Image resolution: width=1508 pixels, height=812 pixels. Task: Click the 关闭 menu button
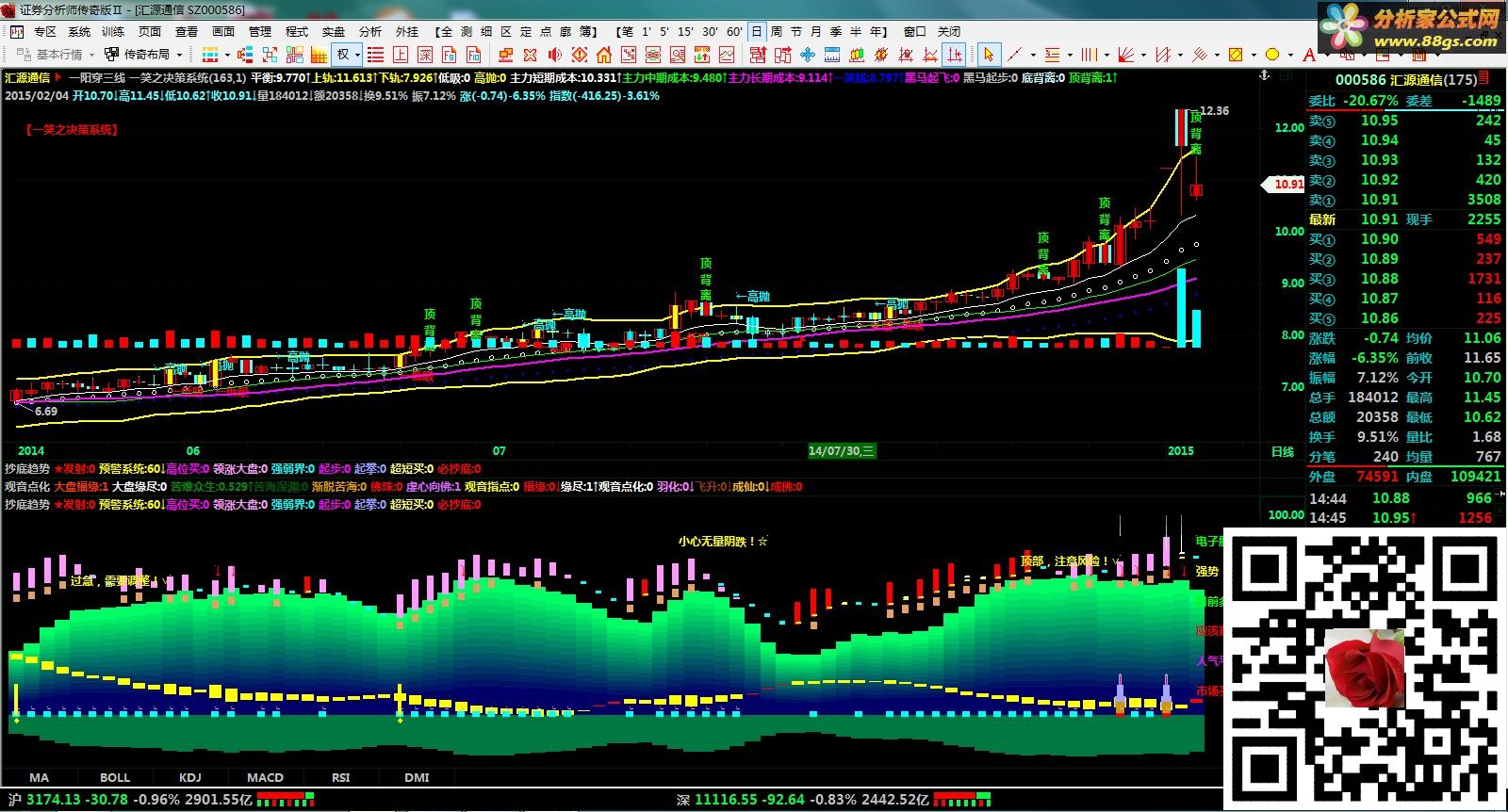(x=949, y=31)
